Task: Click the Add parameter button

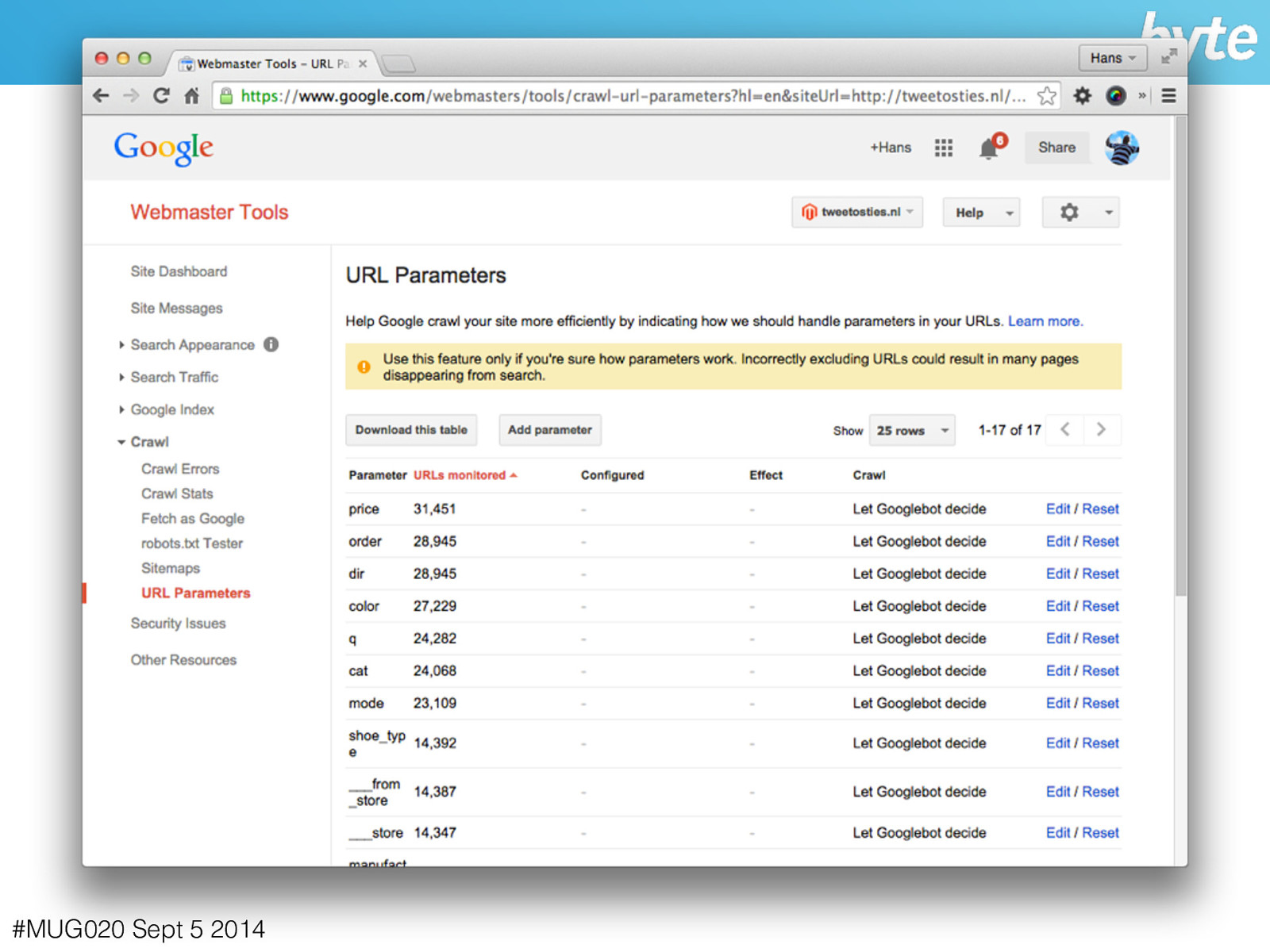Action: coord(550,430)
